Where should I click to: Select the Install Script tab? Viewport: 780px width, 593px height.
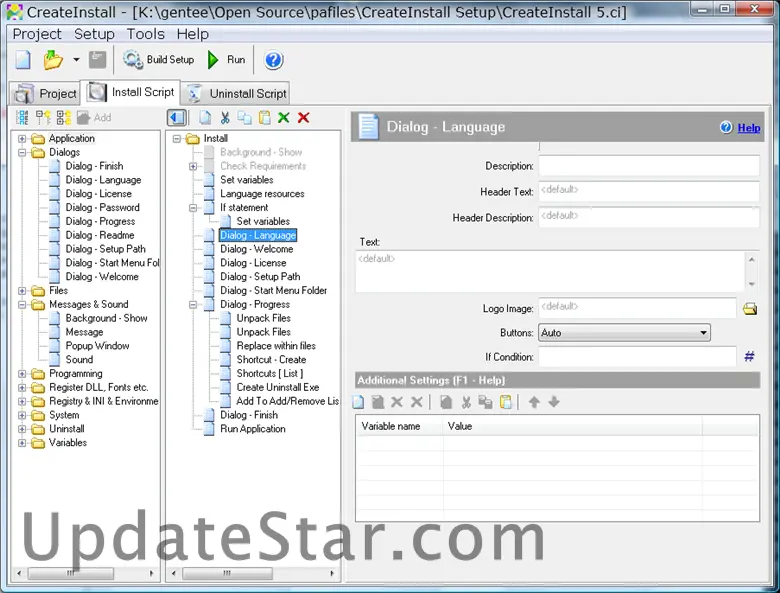130,92
